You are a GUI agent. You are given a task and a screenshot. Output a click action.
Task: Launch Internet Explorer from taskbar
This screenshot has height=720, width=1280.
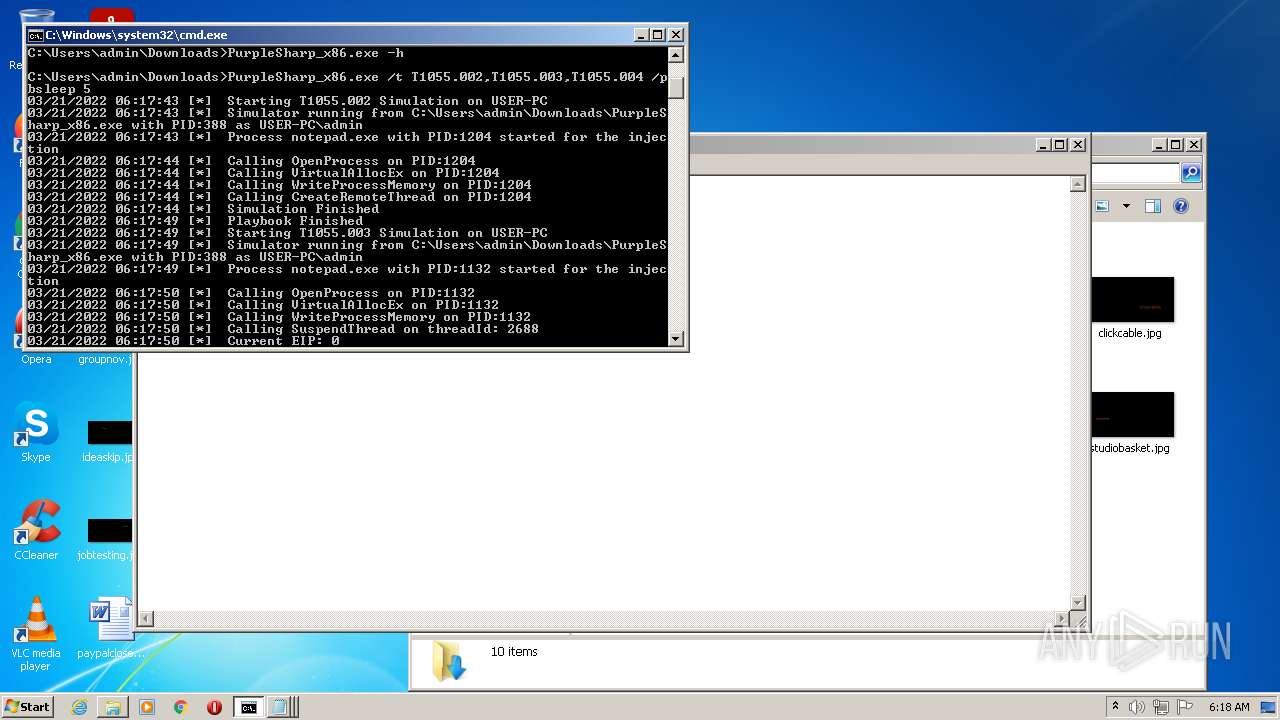(79, 707)
